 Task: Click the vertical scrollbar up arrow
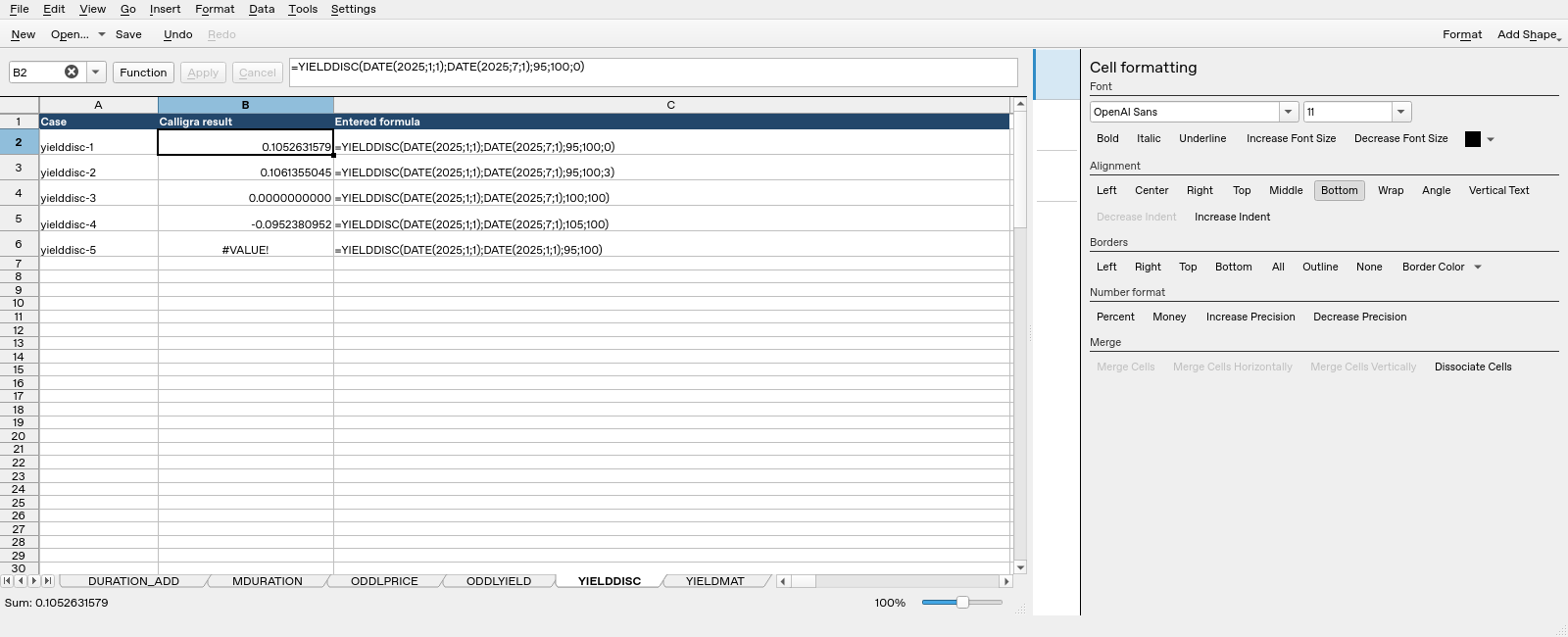(1020, 104)
